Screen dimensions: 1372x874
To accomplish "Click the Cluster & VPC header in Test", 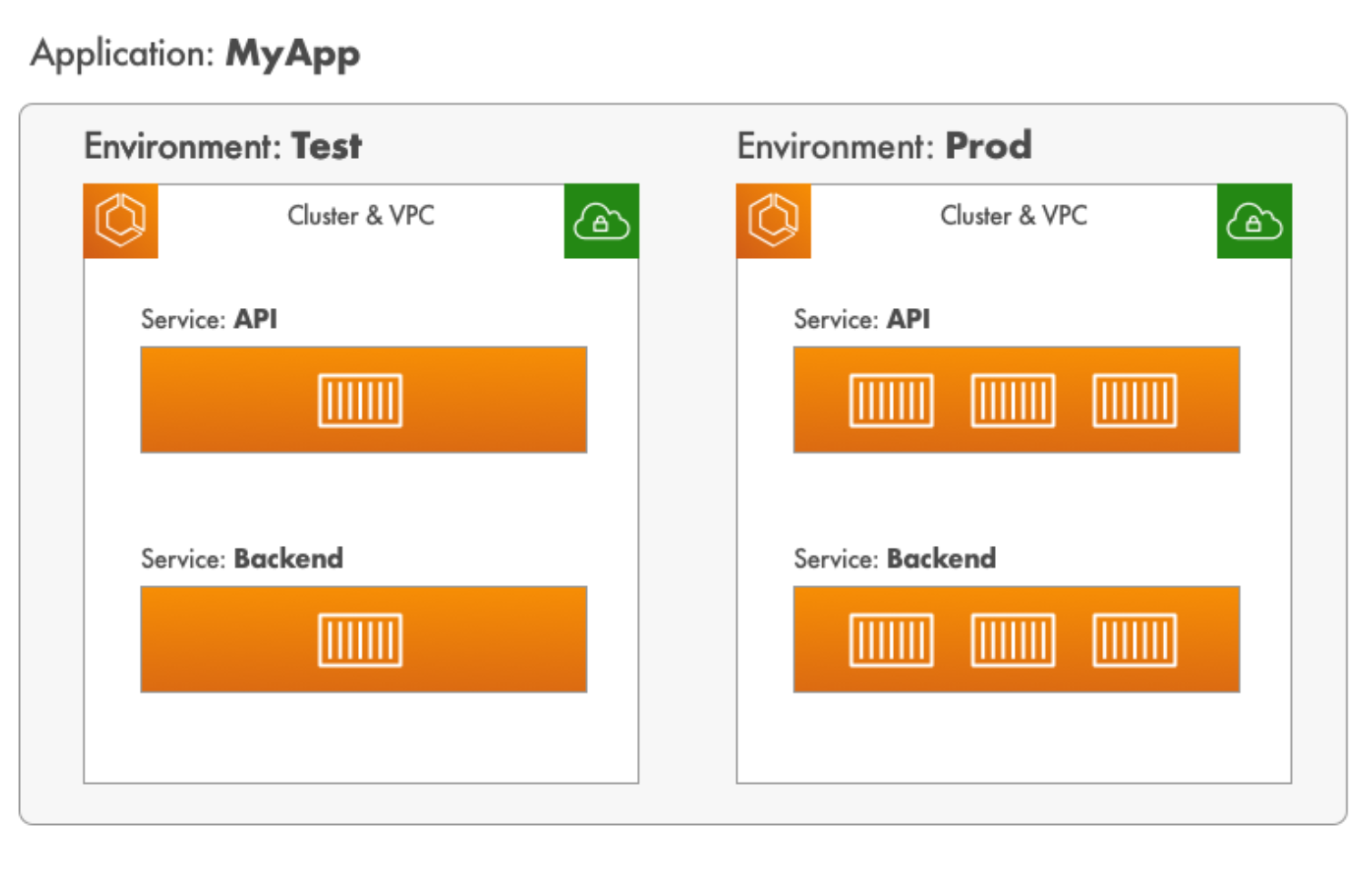I will 361,216.
